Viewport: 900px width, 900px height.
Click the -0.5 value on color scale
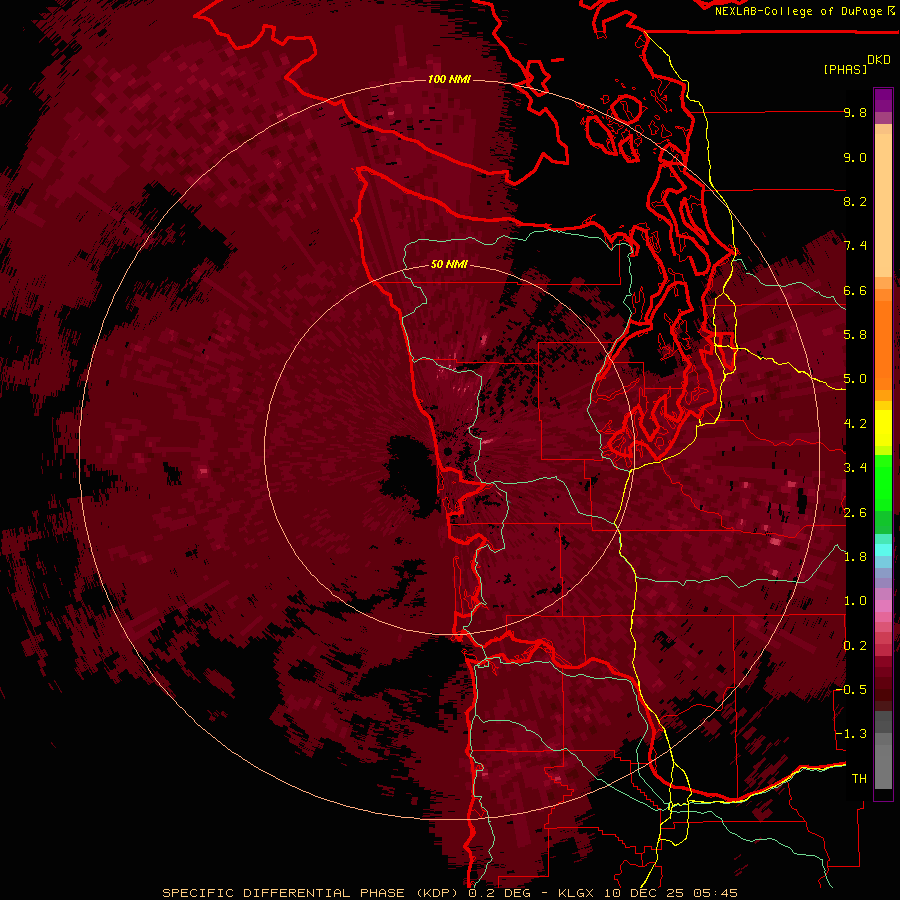pyautogui.click(x=851, y=690)
